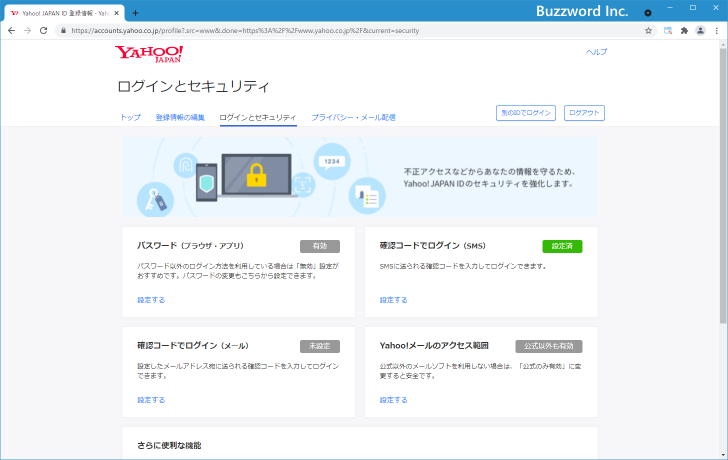Click the browser forward arrow
The image size is (728, 460).
27,31
